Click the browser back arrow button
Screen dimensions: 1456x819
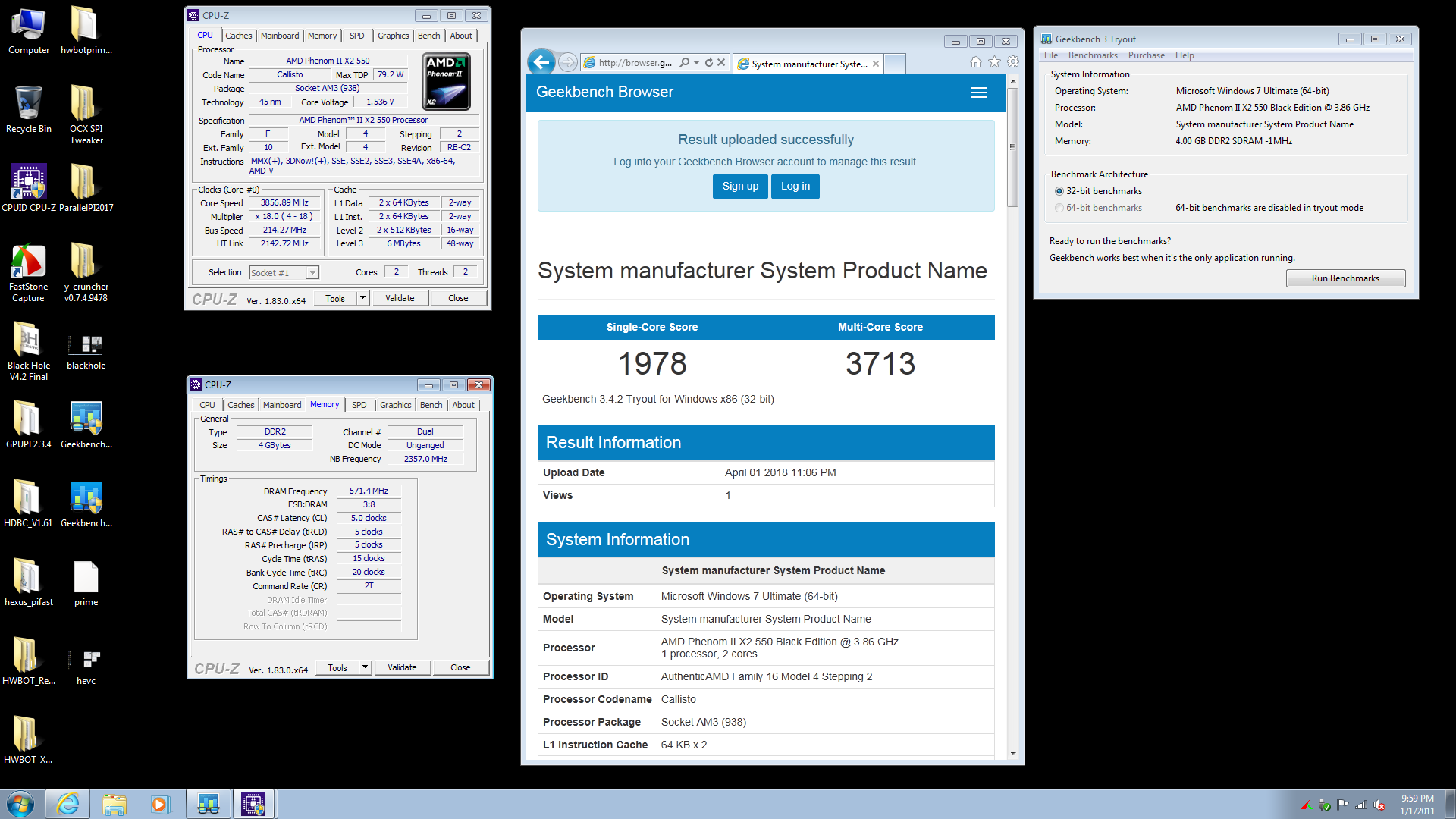tap(541, 62)
